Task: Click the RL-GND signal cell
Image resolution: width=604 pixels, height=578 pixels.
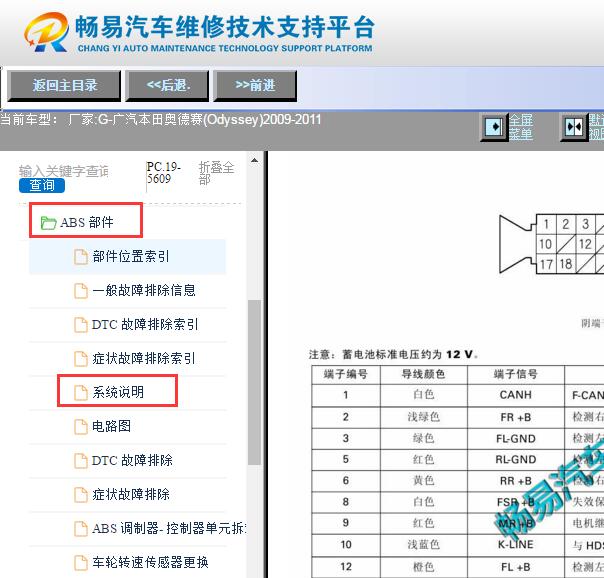Action: tap(515, 459)
